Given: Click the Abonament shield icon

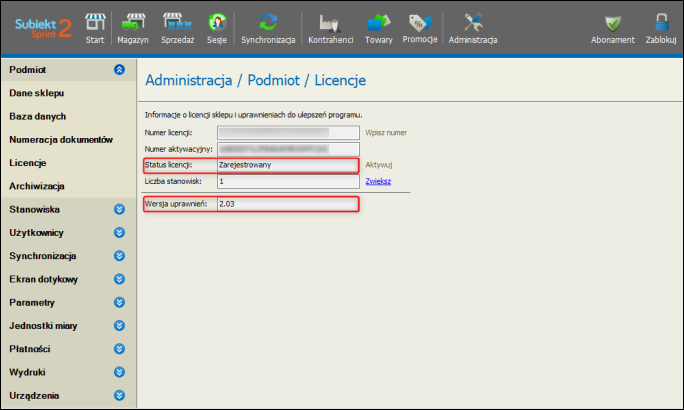Looking at the screenshot, I should point(612,26).
